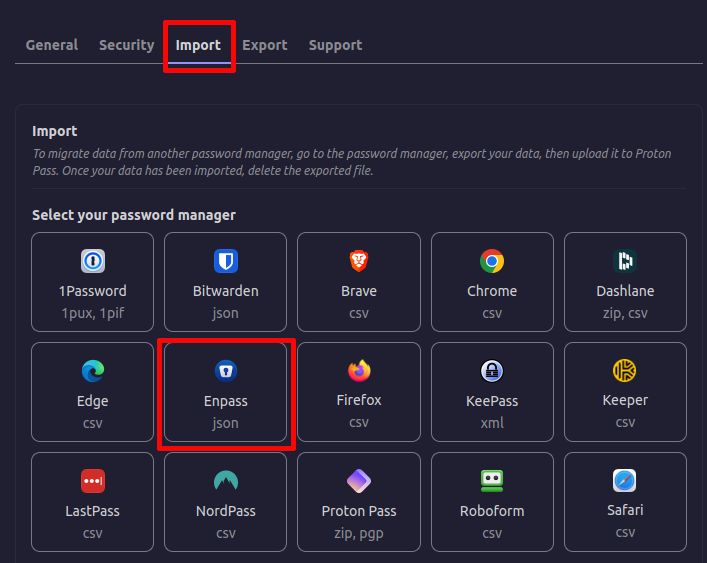This screenshot has height=563, width=707.
Task: Click the Dashlane logo icon
Action: (x=625, y=261)
